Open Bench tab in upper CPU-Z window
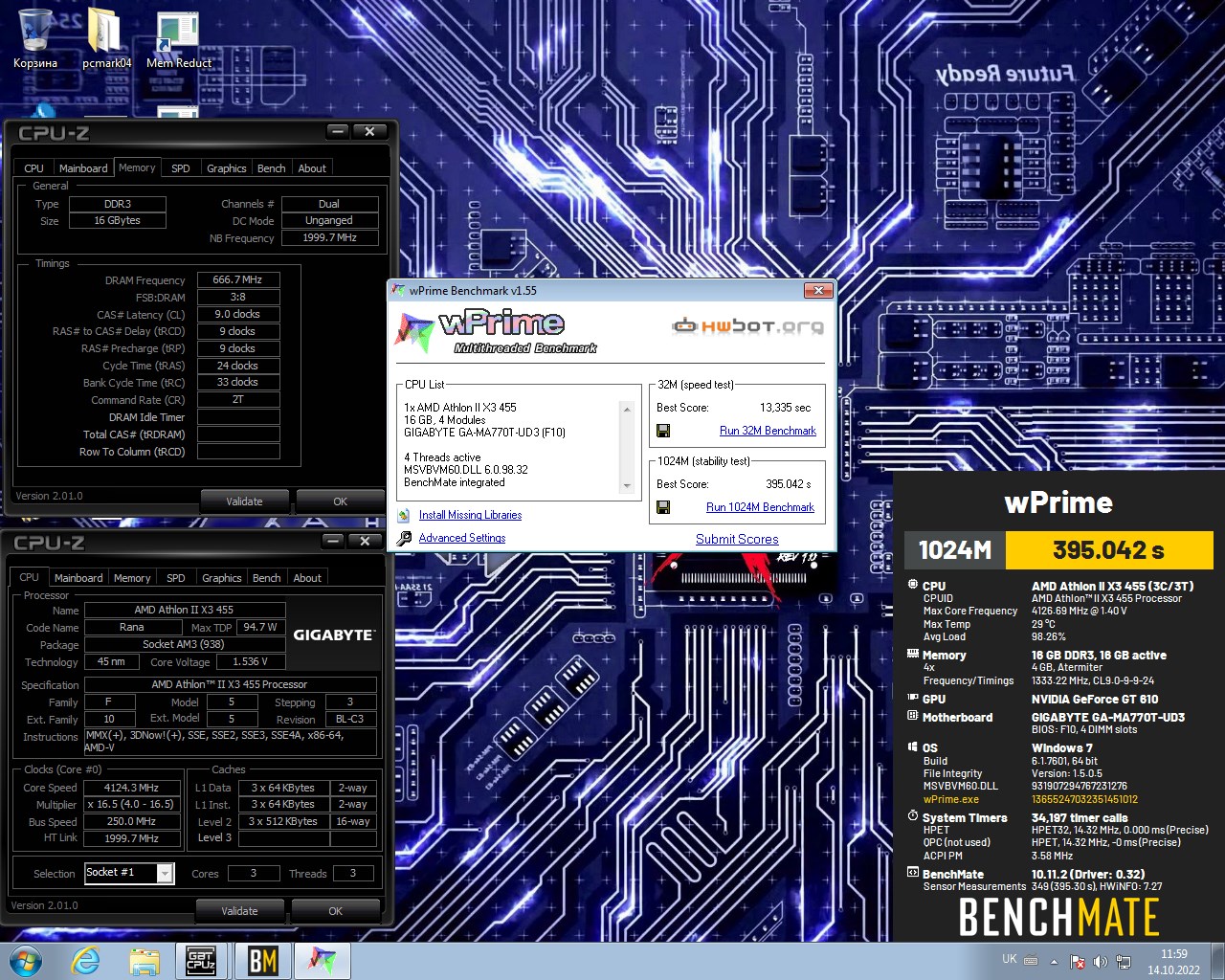Viewport: 1225px width, 980px height. (x=272, y=168)
